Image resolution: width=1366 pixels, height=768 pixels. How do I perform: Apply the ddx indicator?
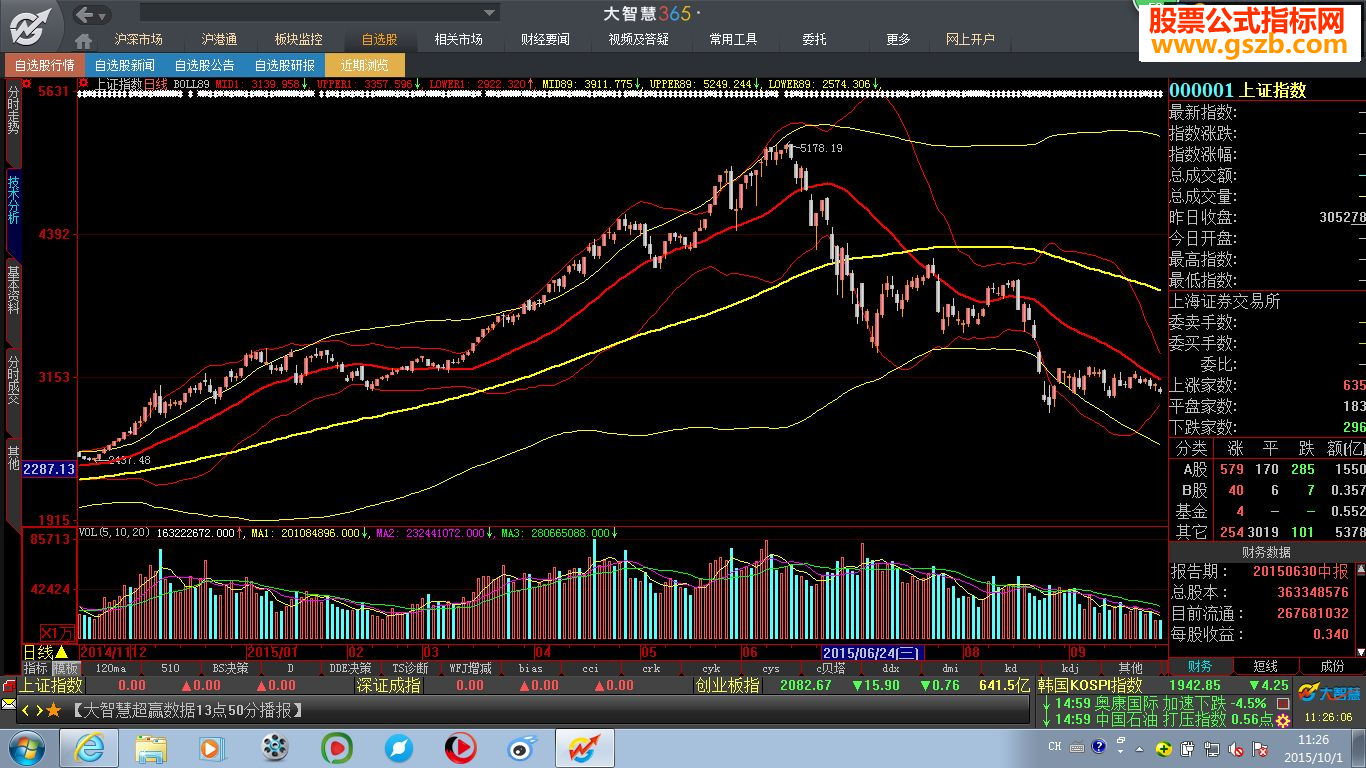tap(891, 668)
